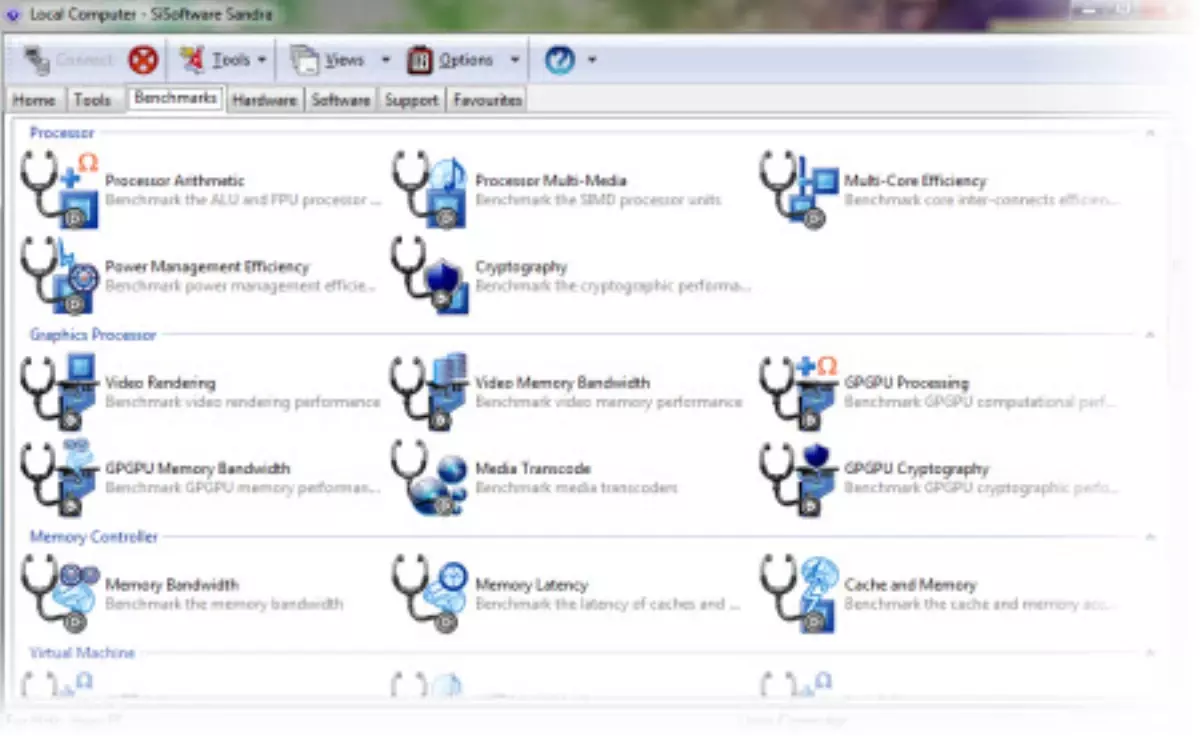Launch the Processor Multi-Media benchmark icon

(x=430, y=190)
